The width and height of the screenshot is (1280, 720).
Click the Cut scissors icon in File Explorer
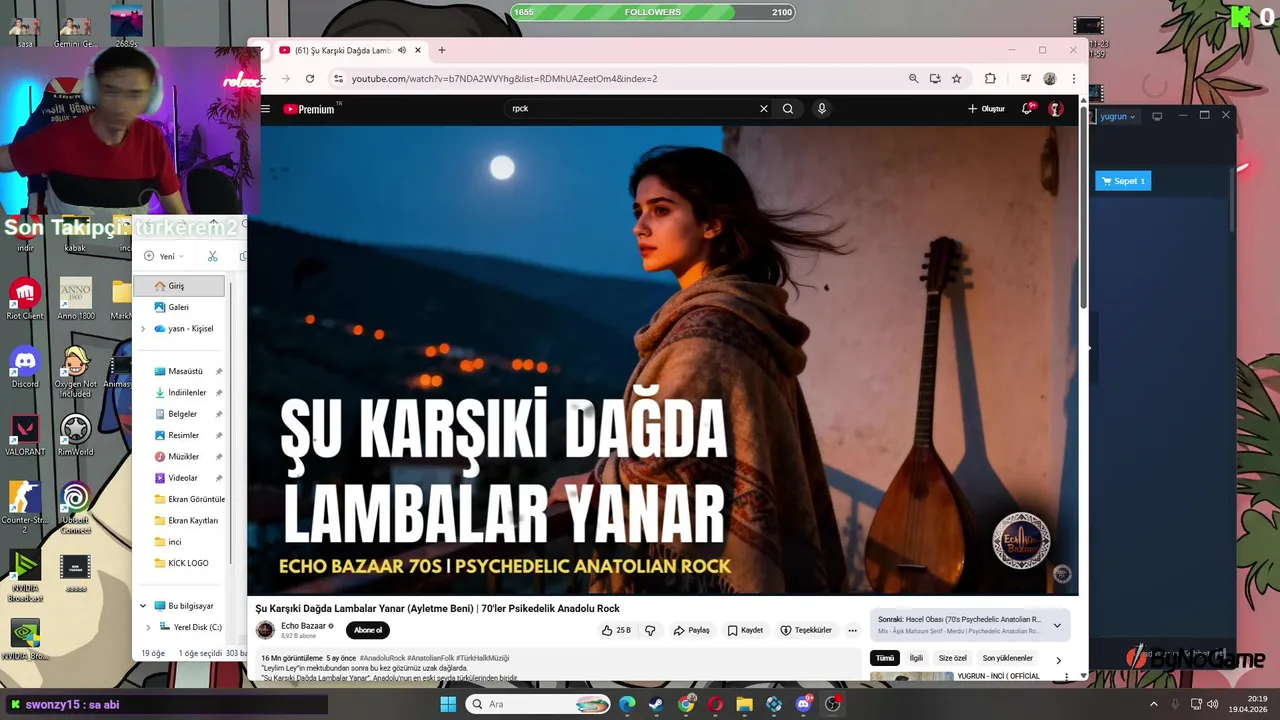coord(213,256)
